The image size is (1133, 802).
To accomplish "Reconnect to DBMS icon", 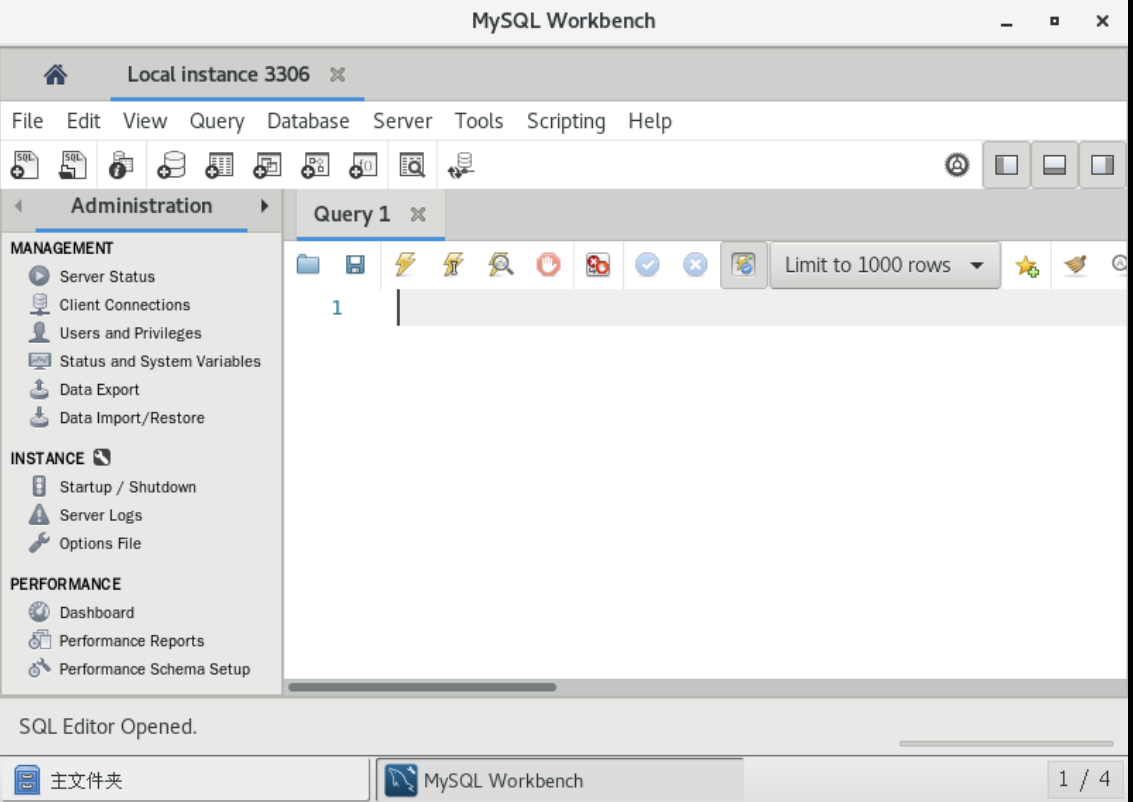I will pos(461,165).
